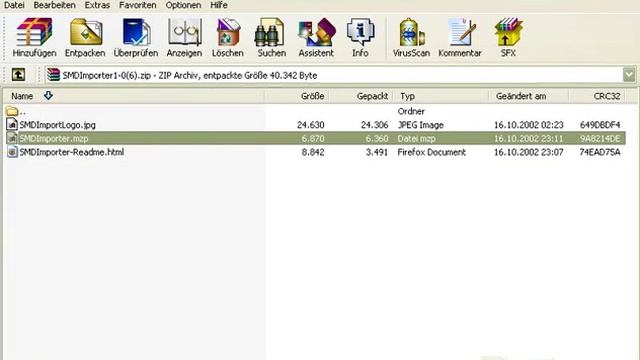The width and height of the screenshot is (640, 360).
Task: Open the Datei menu
Action: pos(14,5)
